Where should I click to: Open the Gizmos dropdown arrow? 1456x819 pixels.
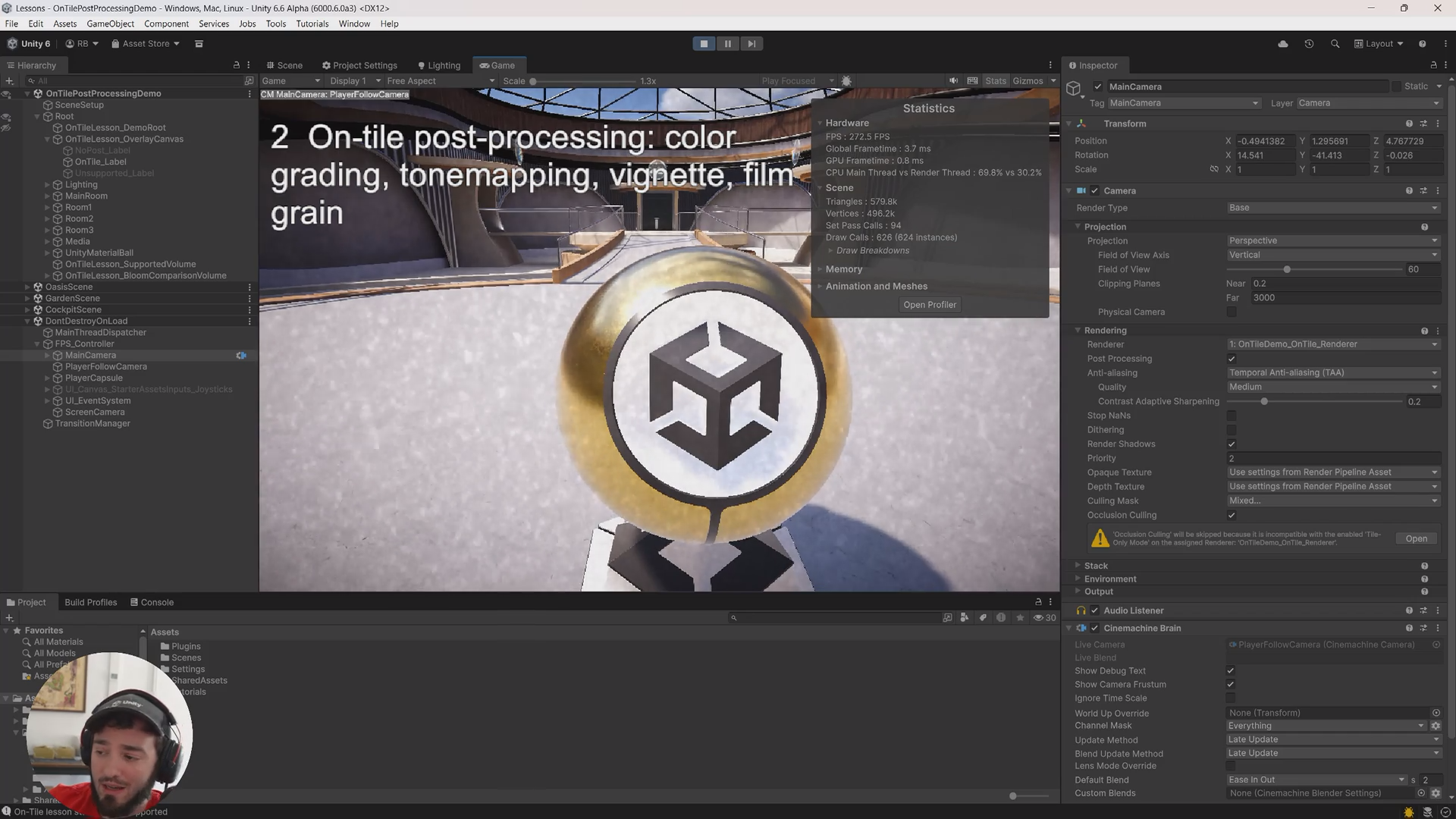click(1053, 81)
